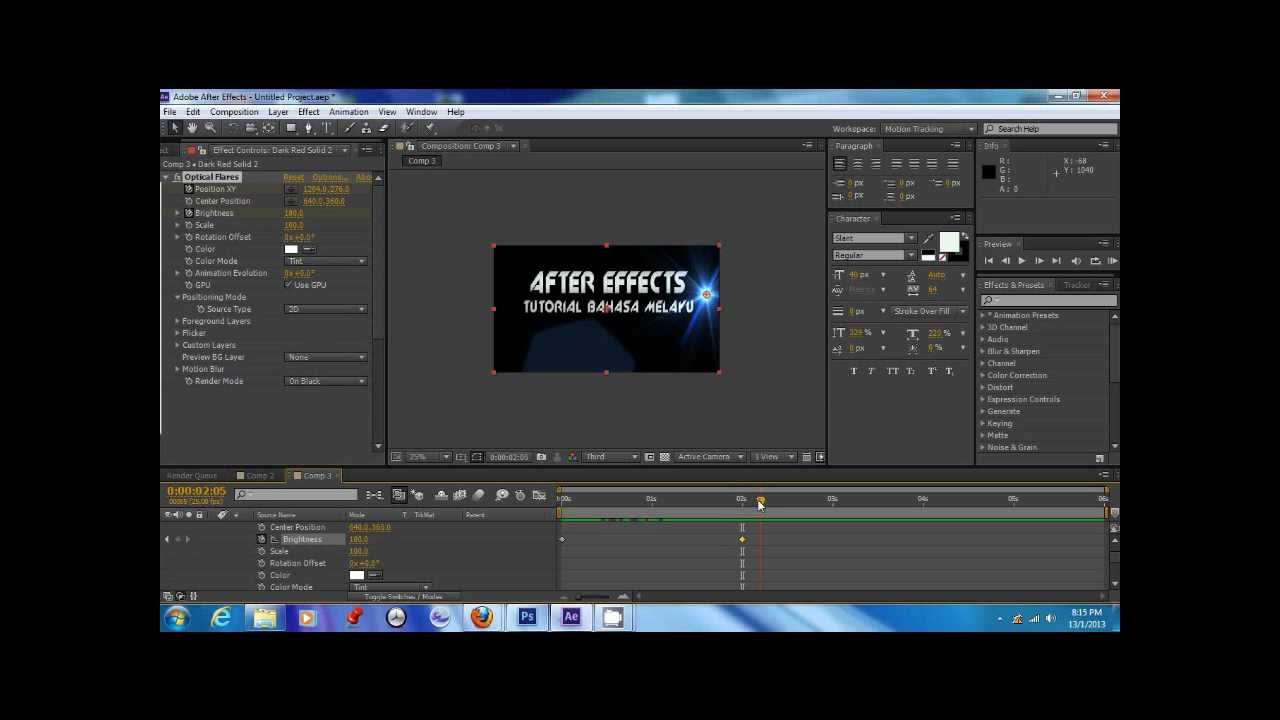Screen dimensions: 1280x720
Task: Expand the Foreground Layers group
Action: click(177, 321)
